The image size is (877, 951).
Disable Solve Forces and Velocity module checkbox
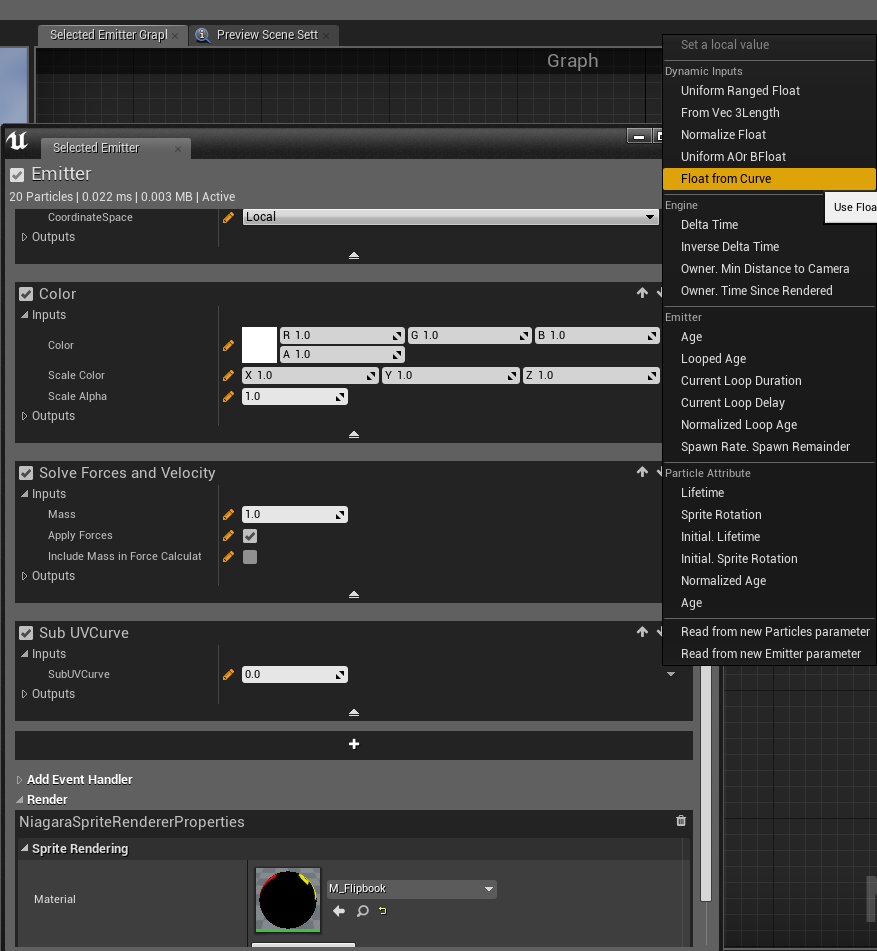[x=26, y=473]
